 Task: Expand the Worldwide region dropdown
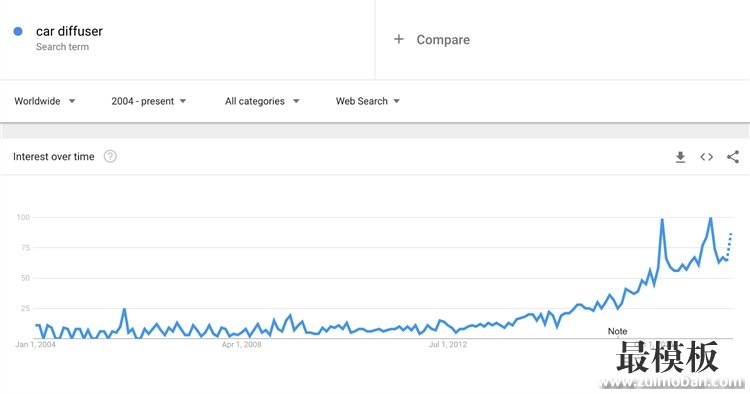point(44,101)
